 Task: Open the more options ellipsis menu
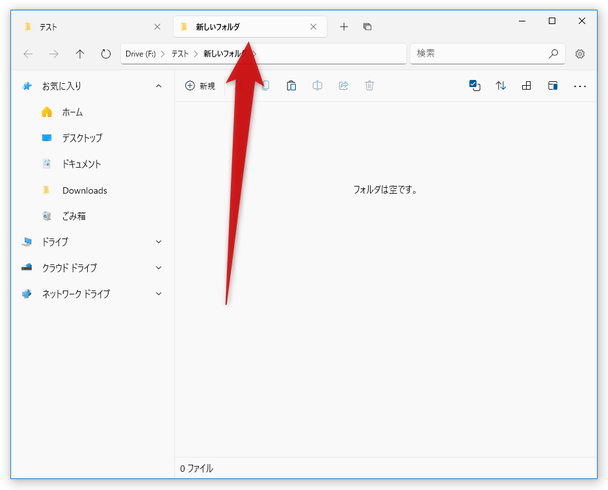[x=580, y=86]
